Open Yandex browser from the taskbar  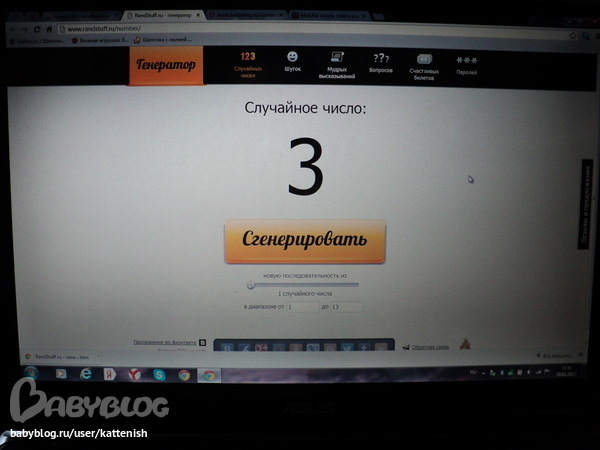click(134, 374)
